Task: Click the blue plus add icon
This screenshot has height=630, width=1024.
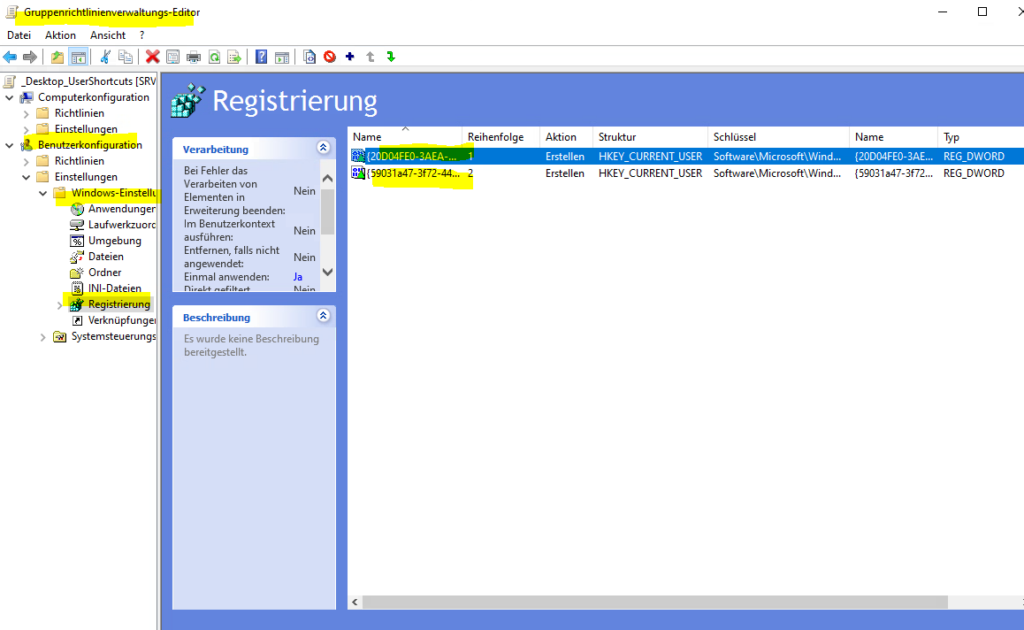Action: [x=350, y=57]
